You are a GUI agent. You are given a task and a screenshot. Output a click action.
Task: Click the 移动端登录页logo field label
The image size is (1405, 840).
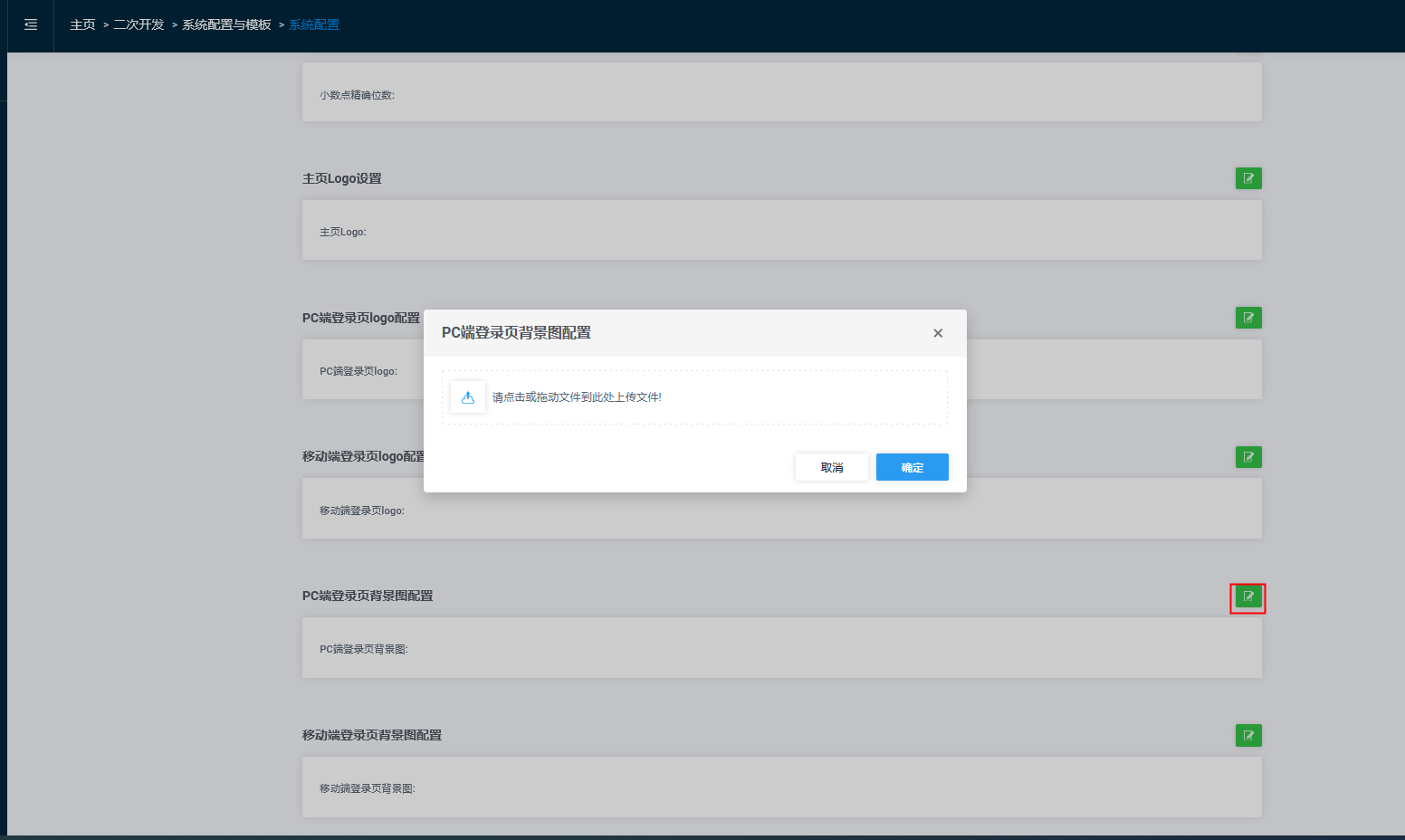(x=362, y=511)
